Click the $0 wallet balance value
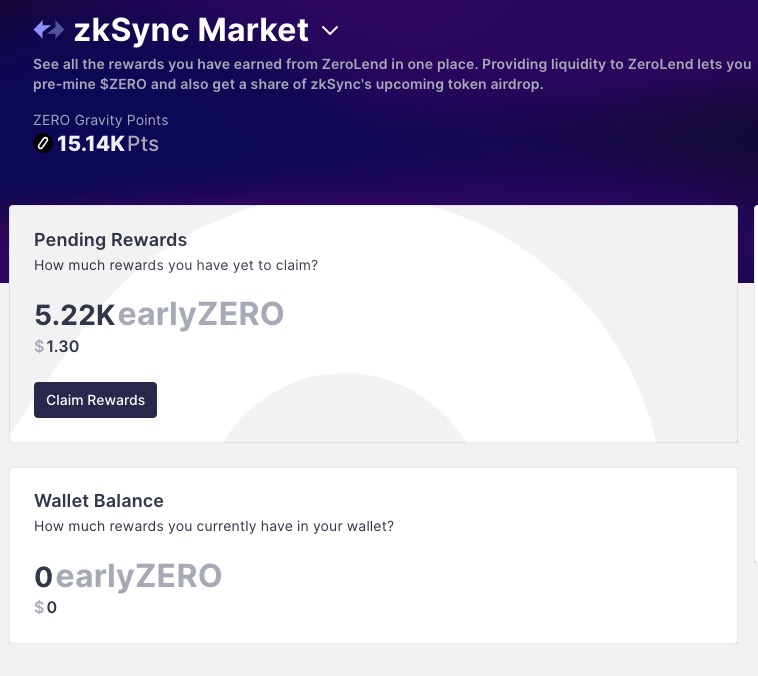Image resolution: width=758 pixels, height=676 pixels. tap(46, 607)
